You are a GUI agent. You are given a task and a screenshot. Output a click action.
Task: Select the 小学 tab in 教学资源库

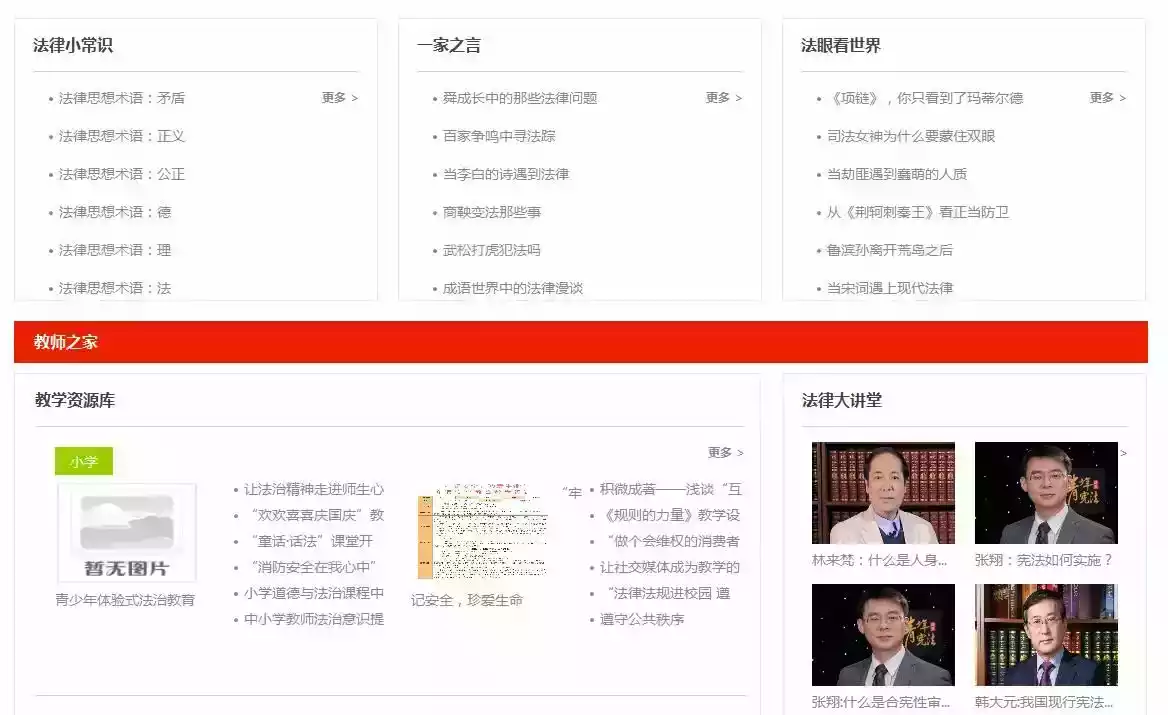click(x=83, y=461)
